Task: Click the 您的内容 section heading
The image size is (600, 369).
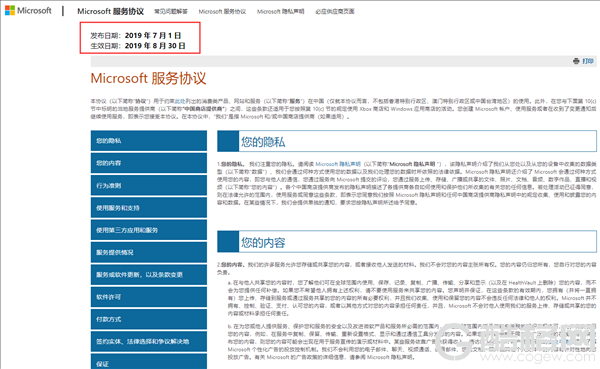Action: tap(263, 242)
